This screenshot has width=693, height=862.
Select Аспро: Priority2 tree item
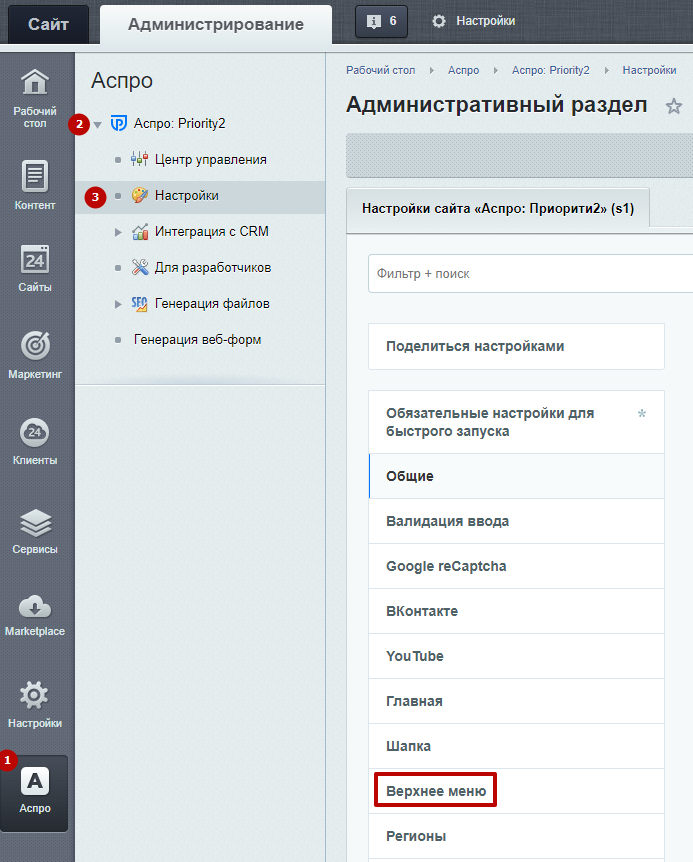pos(179,123)
